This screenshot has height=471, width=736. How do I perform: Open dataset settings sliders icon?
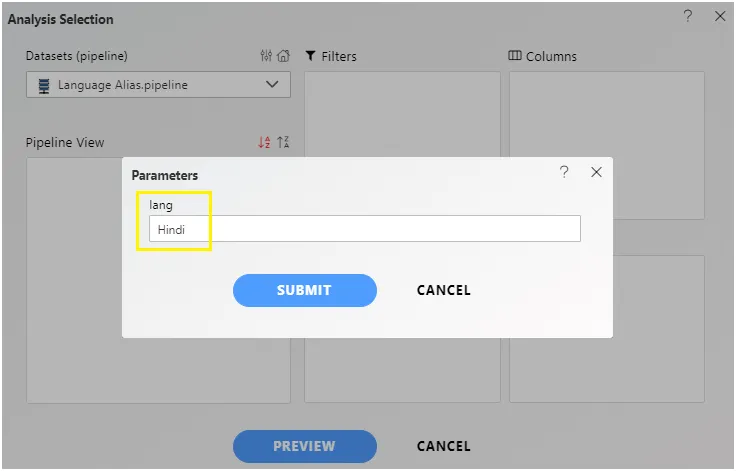pyautogui.click(x=266, y=56)
